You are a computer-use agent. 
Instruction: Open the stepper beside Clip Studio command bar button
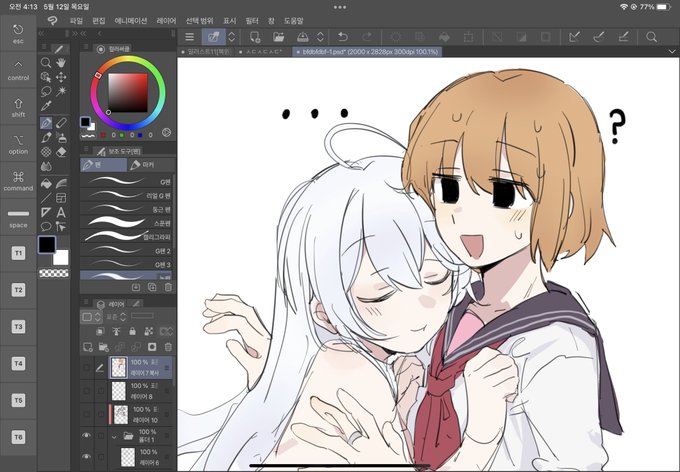pyautogui.click(x=232, y=37)
